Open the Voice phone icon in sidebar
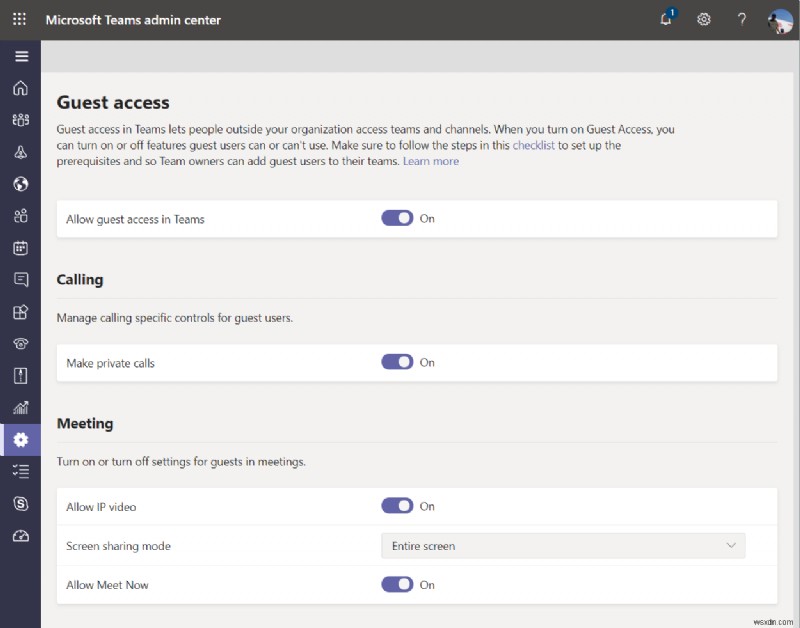Image resolution: width=800 pixels, height=628 pixels. [x=20, y=344]
